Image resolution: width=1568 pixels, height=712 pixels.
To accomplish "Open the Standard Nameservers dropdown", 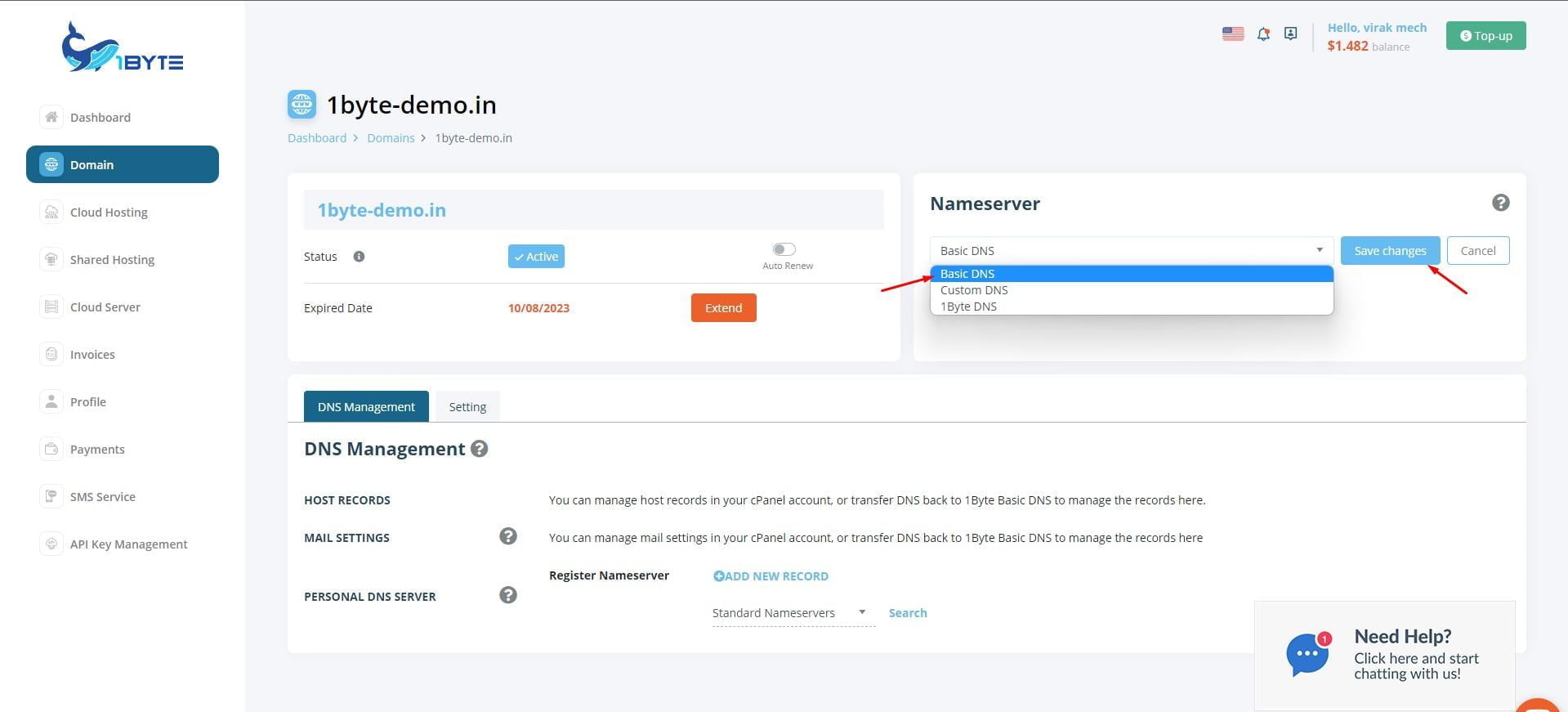I will (793, 613).
